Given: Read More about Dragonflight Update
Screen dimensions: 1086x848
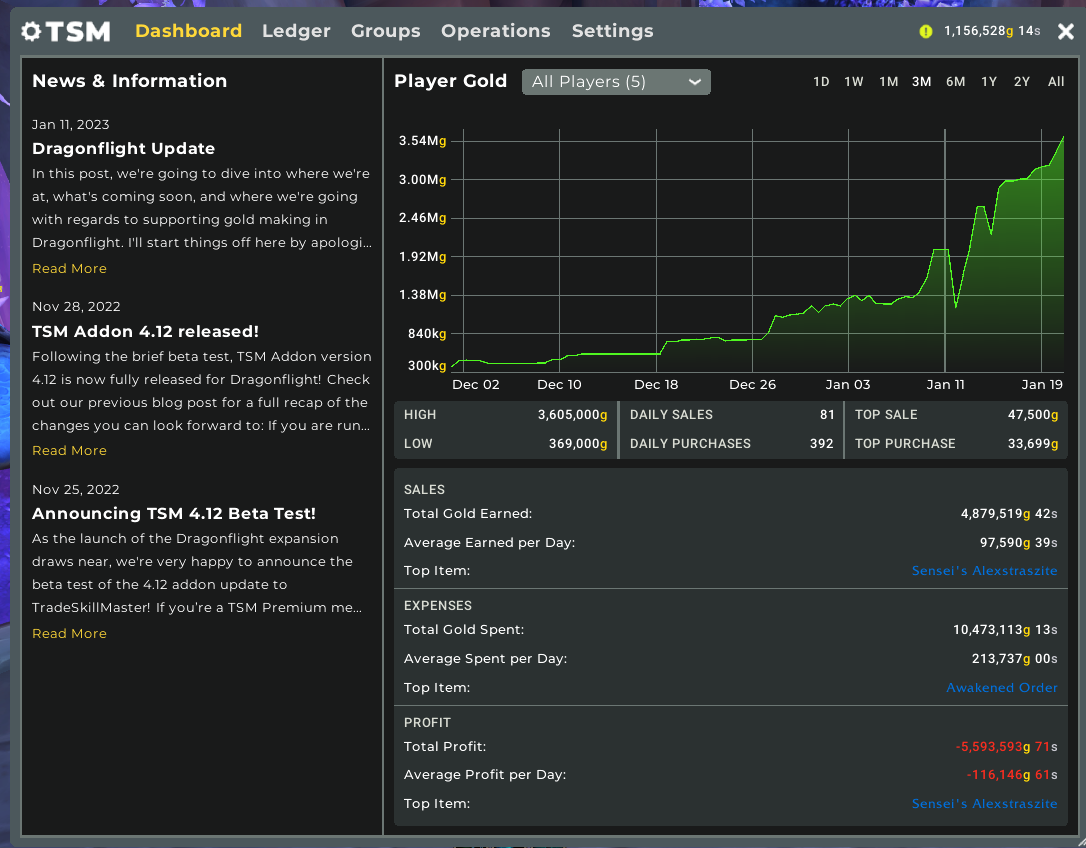Looking at the screenshot, I should point(69,269).
